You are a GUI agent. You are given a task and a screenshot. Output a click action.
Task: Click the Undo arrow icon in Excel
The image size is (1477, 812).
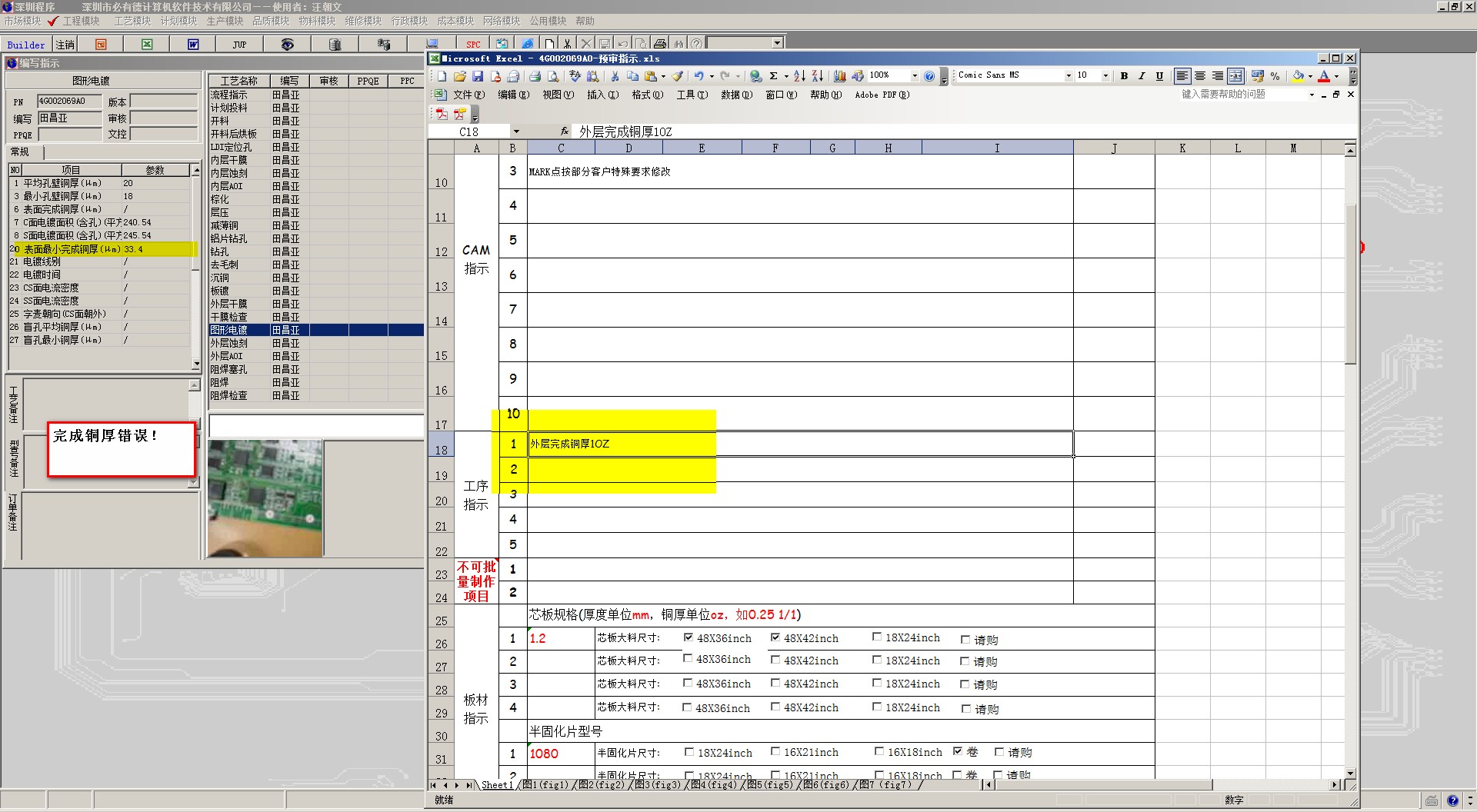pyautogui.click(x=698, y=76)
